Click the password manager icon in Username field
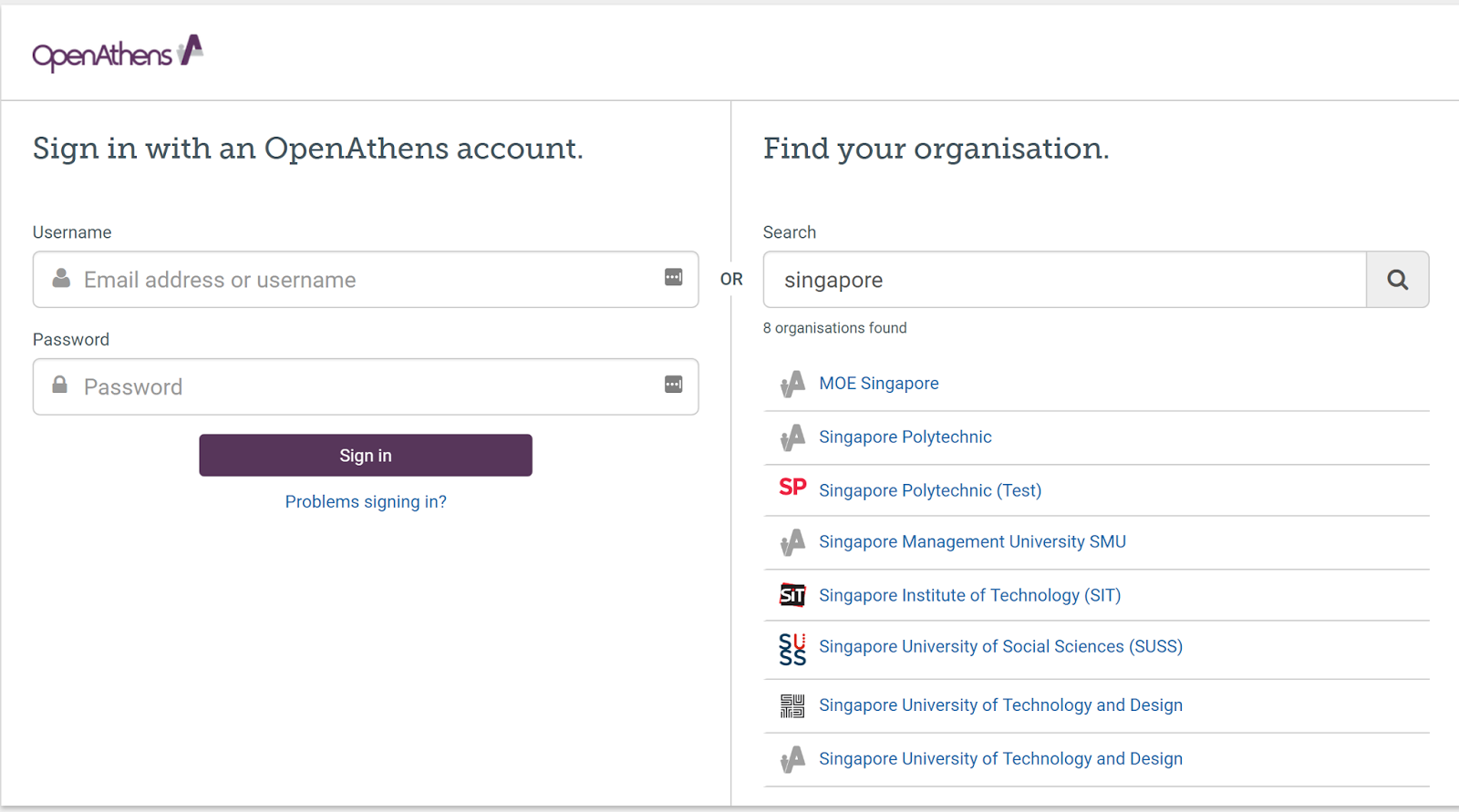The image size is (1459, 812). (673, 277)
